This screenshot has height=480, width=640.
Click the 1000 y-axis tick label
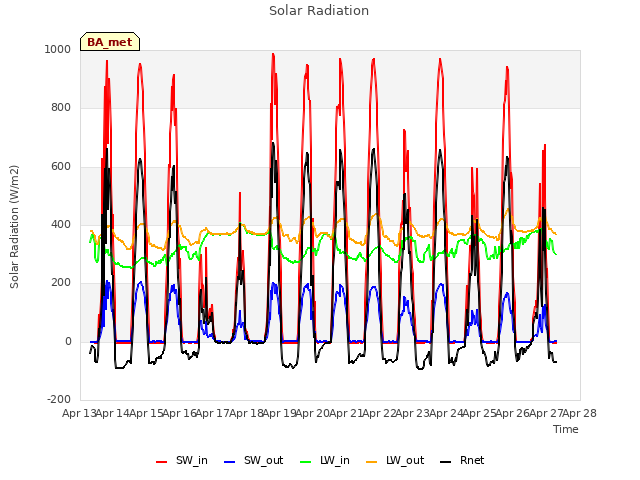pyautogui.click(x=58, y=49)
